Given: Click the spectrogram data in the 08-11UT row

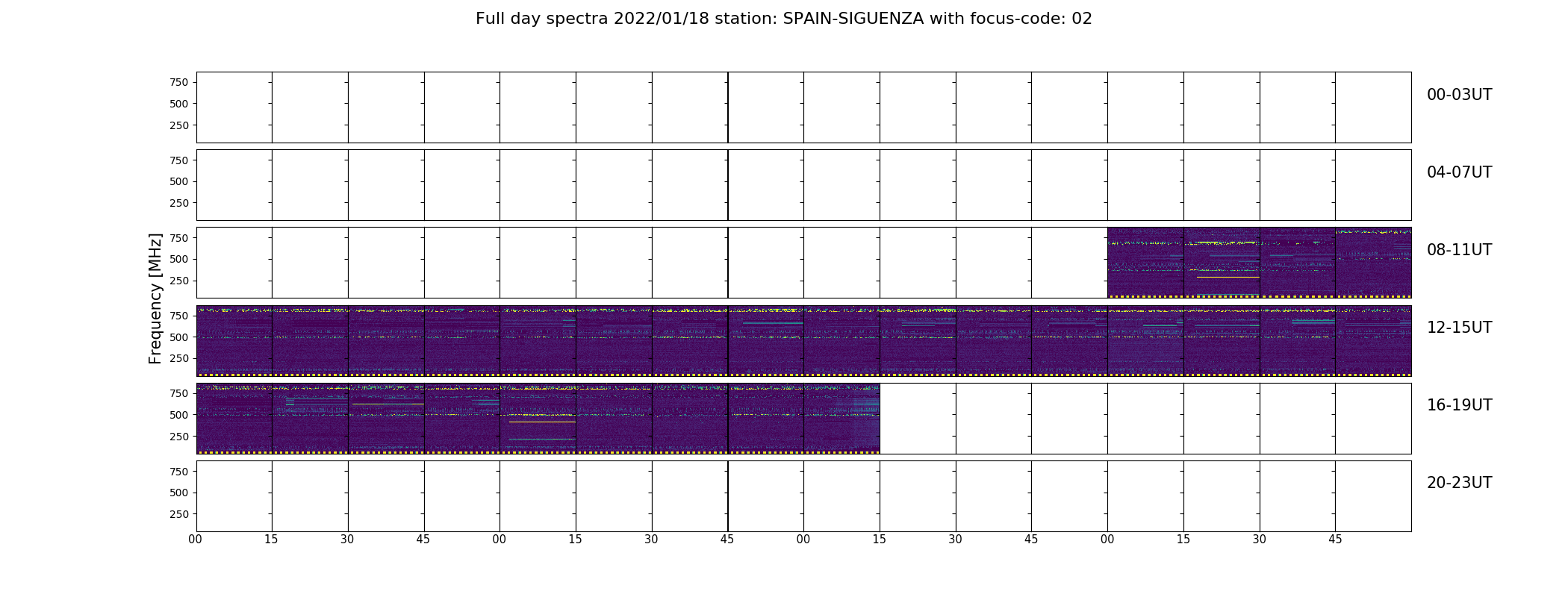Looking at the screenshot, I should click(x=1259, y=263).
